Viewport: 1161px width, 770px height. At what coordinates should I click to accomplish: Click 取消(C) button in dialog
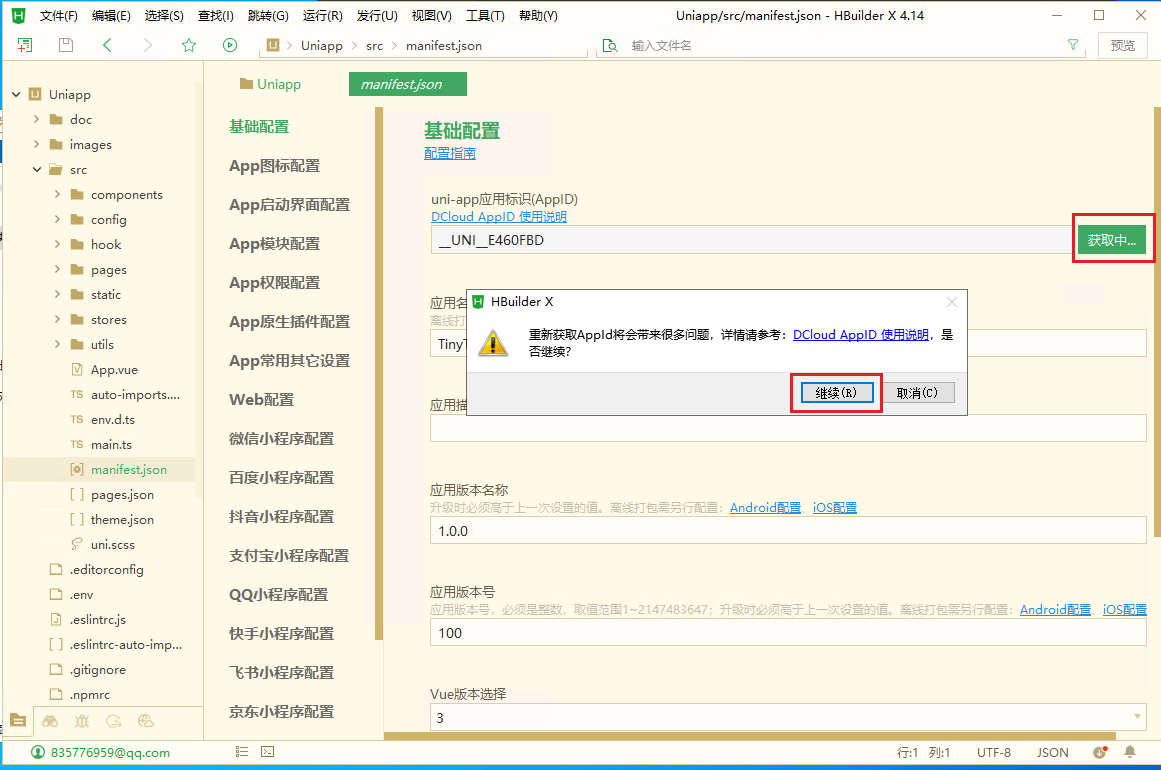(x=917, y=392)
